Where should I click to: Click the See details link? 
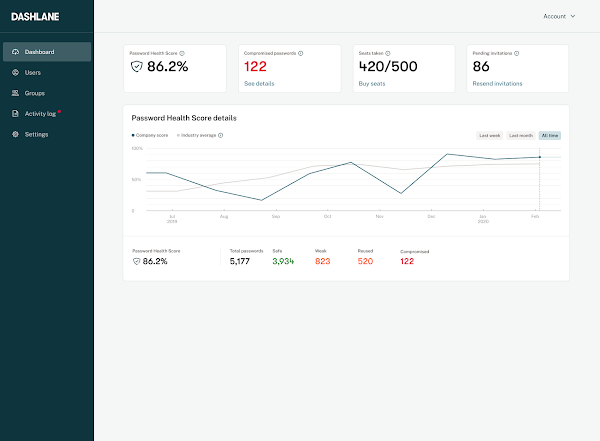point(259,83)
